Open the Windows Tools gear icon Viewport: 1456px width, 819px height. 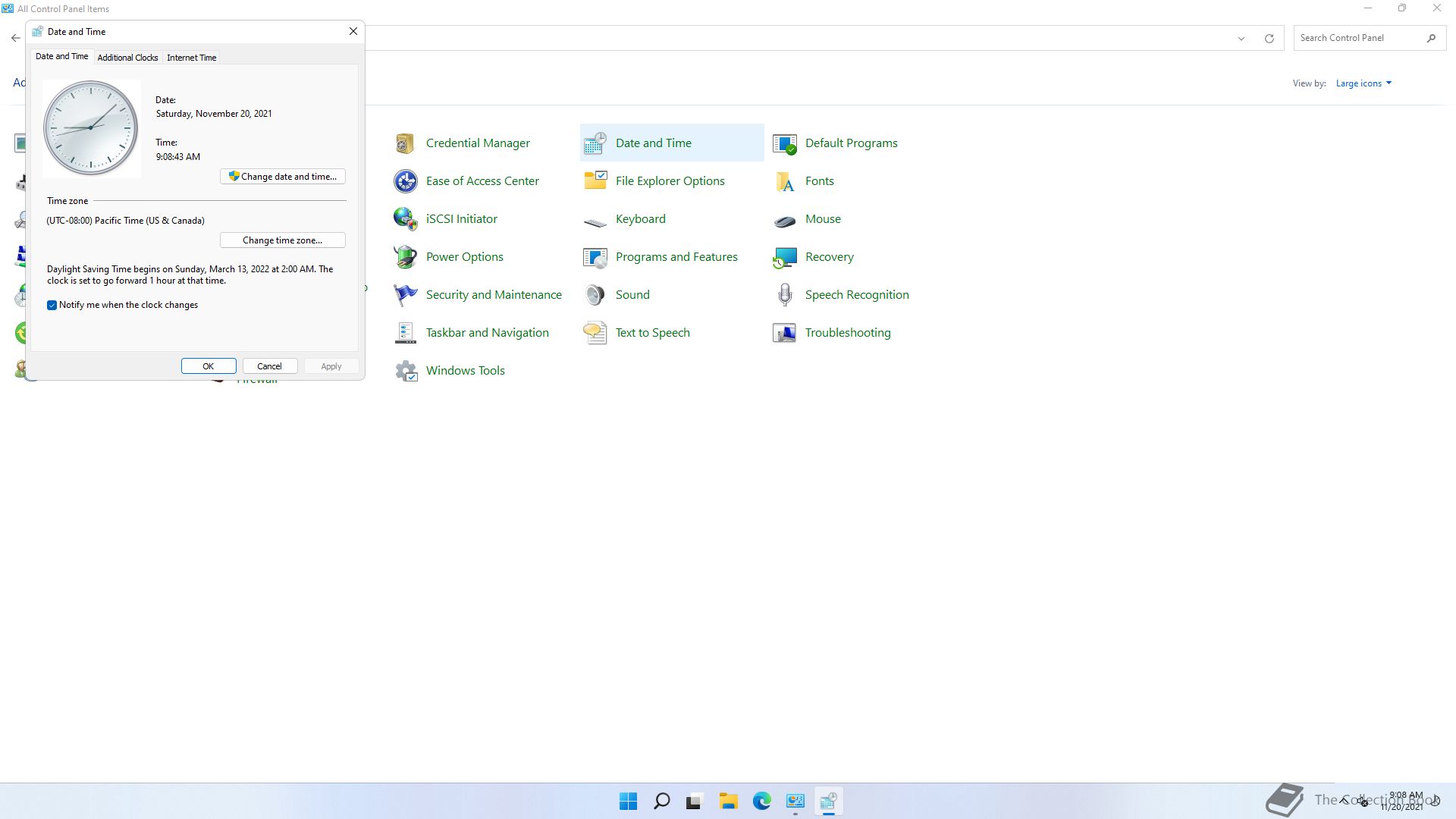click(x=405, y=370)
